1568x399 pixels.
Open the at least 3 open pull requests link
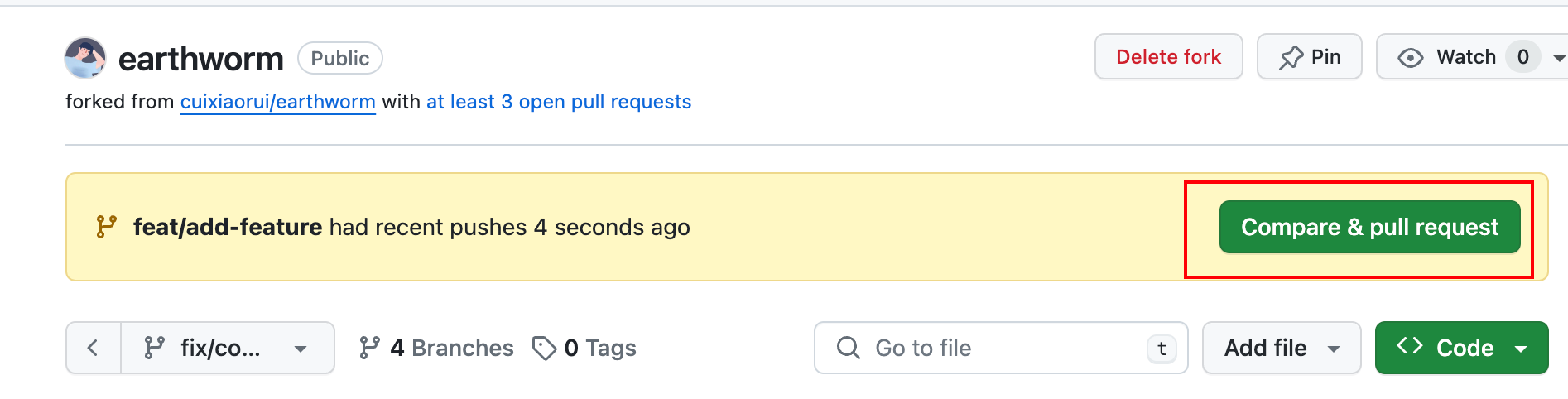pos(559,102)
